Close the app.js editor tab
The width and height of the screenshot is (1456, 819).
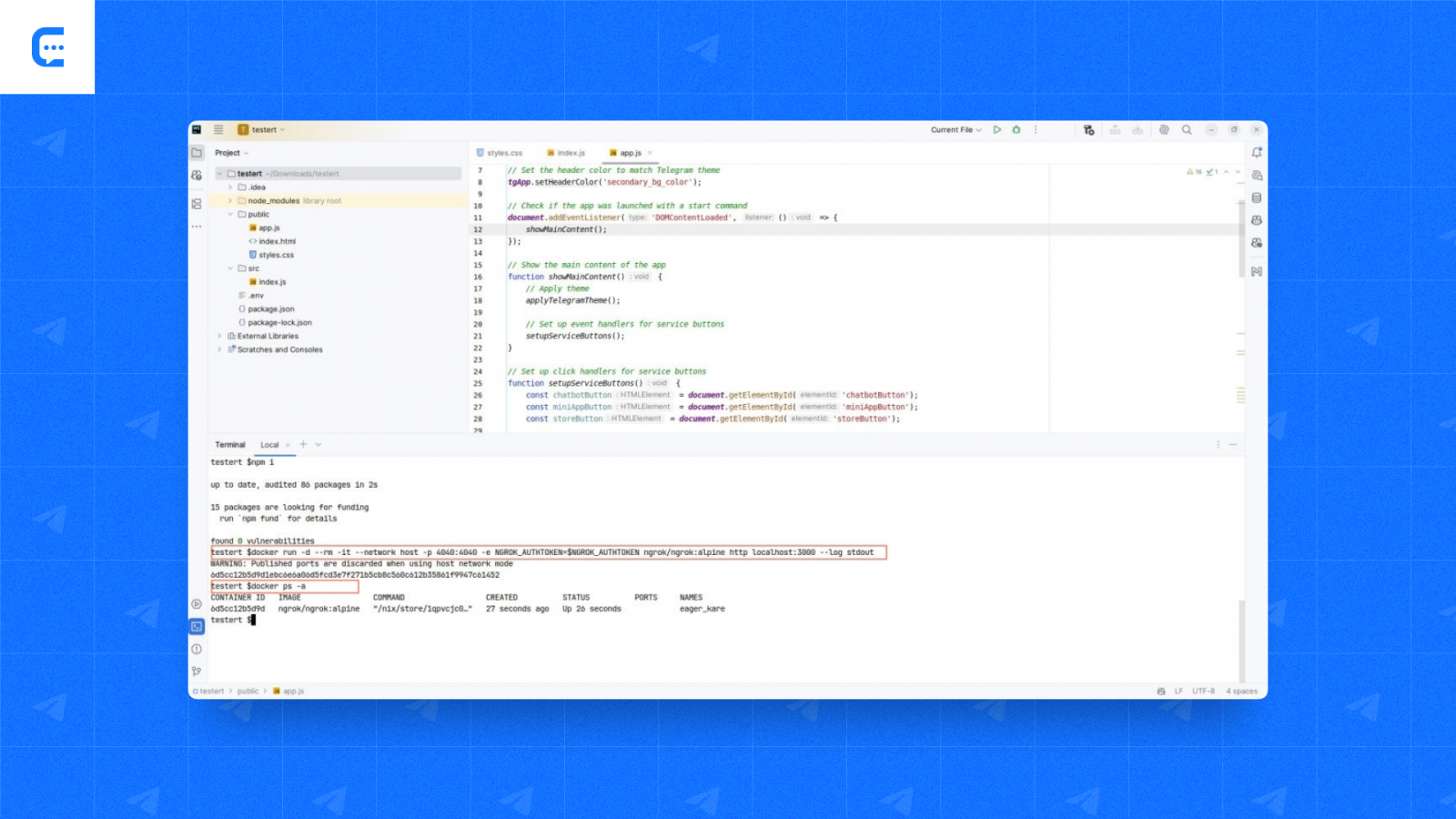(650, 153)
